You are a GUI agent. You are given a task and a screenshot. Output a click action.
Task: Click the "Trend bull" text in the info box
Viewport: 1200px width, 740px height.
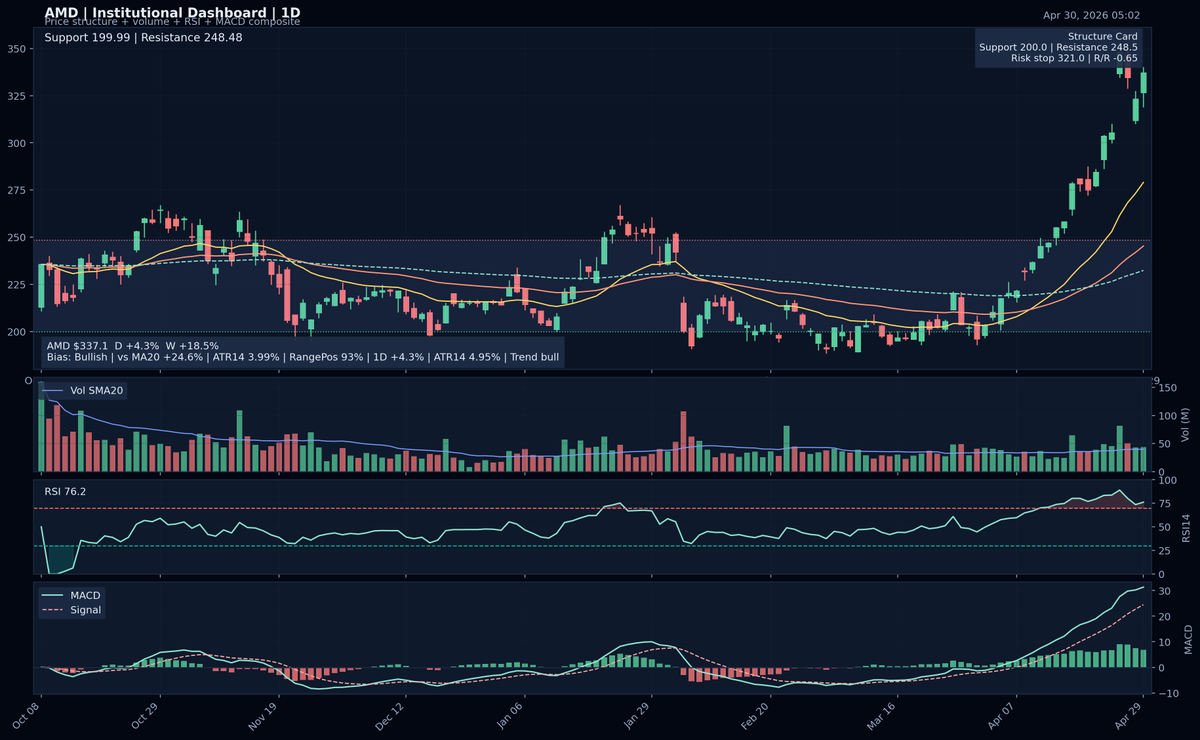tap(532, 357)
